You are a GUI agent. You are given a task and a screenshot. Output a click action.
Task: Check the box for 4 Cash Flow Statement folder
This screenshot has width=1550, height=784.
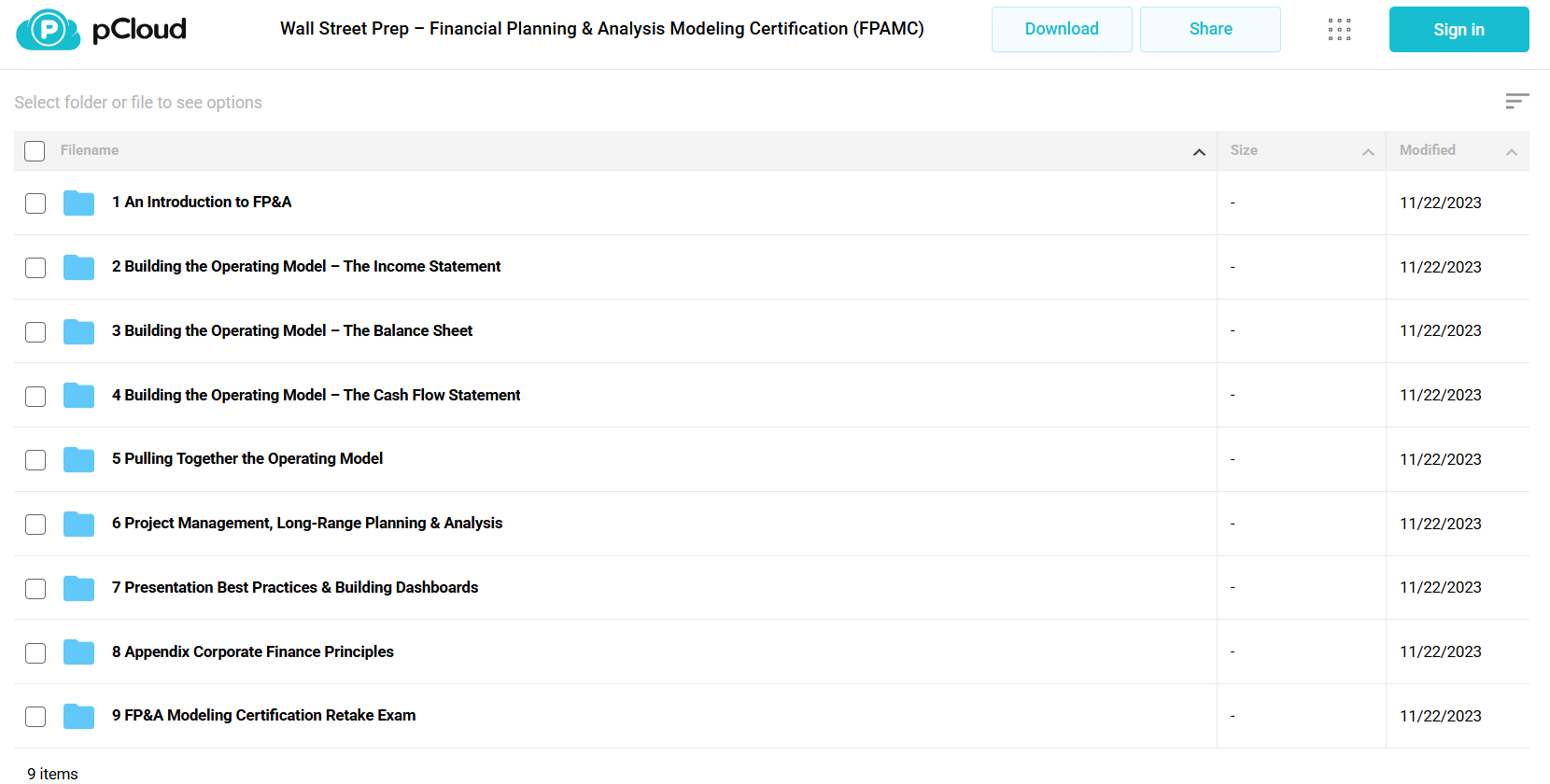coord(35,397)
